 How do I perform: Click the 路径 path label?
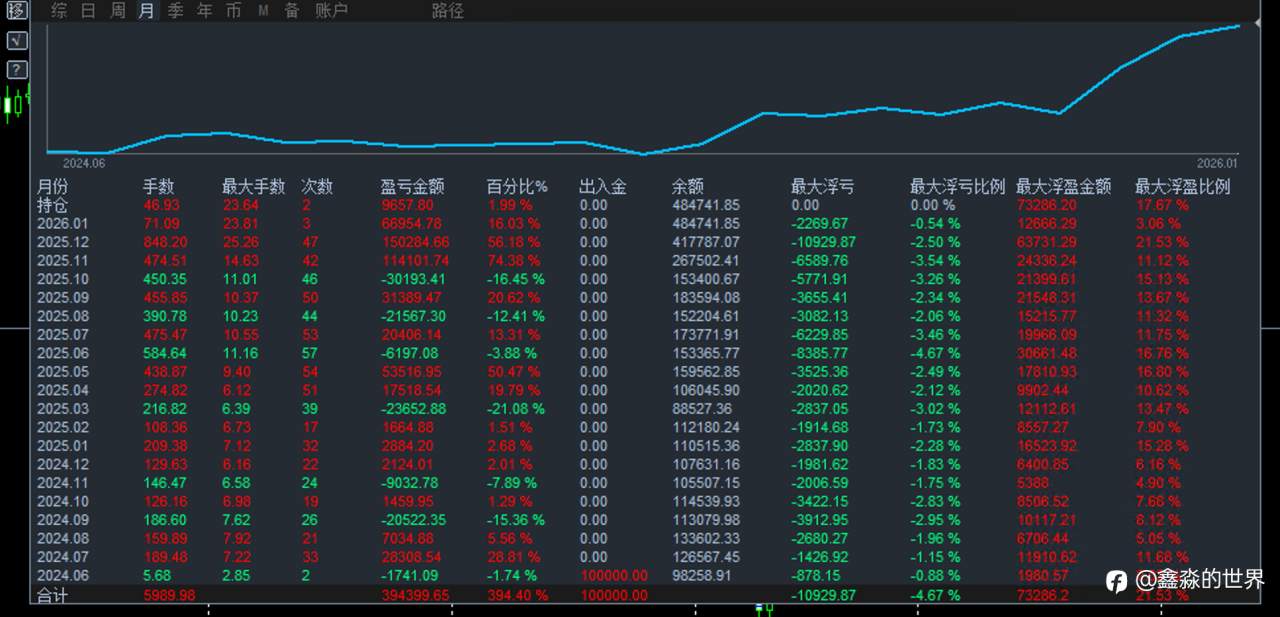(x=447, y=11)
